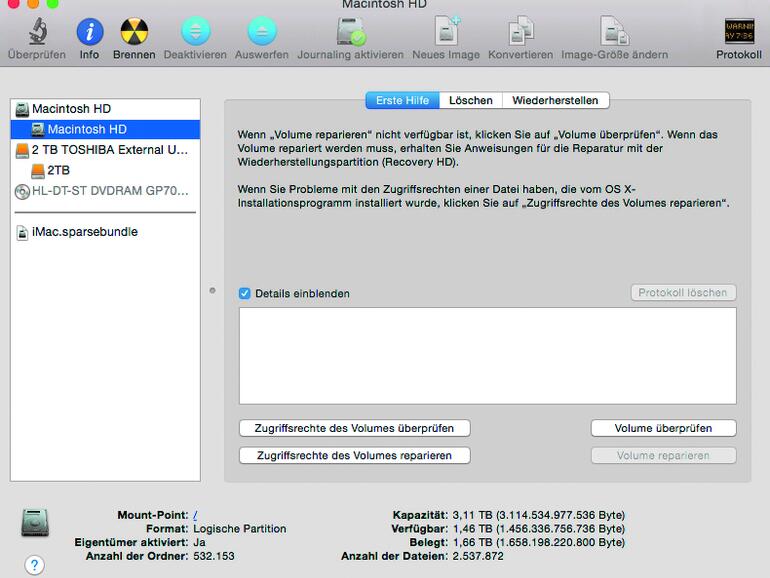Switch to the Erste Hilfe tab
This screenshot has width=770, height=578.
402,100
